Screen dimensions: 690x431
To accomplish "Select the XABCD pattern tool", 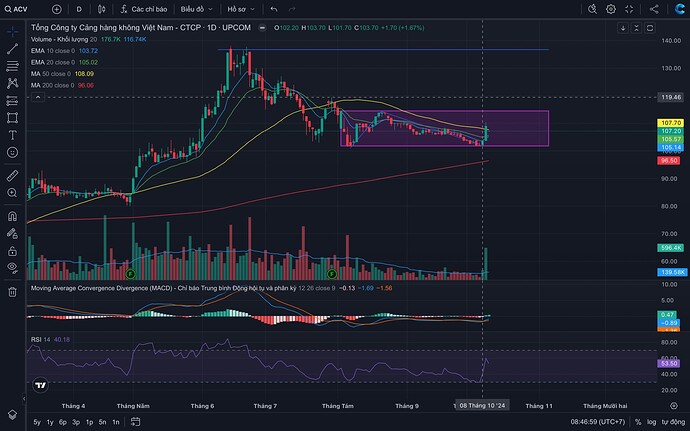I will click(12, 83).
